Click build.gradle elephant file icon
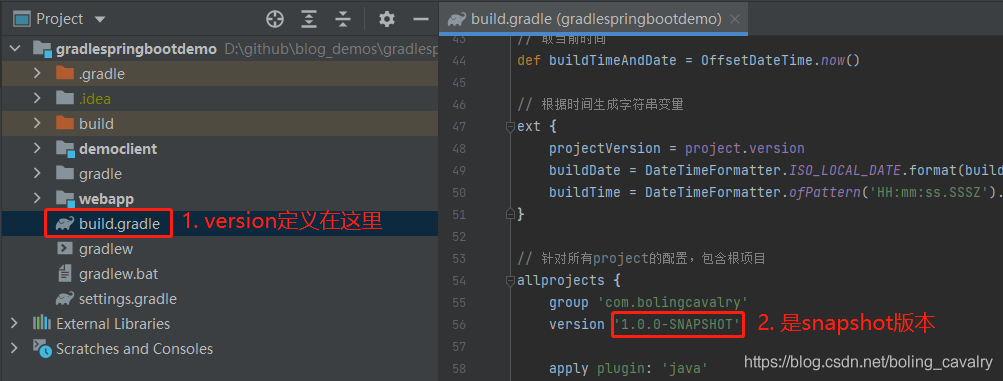The image size is (1003, 381). (64, 223)
